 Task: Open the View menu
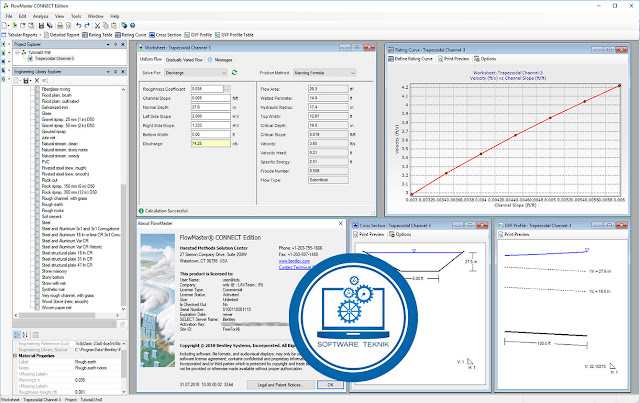coord(60,16)
